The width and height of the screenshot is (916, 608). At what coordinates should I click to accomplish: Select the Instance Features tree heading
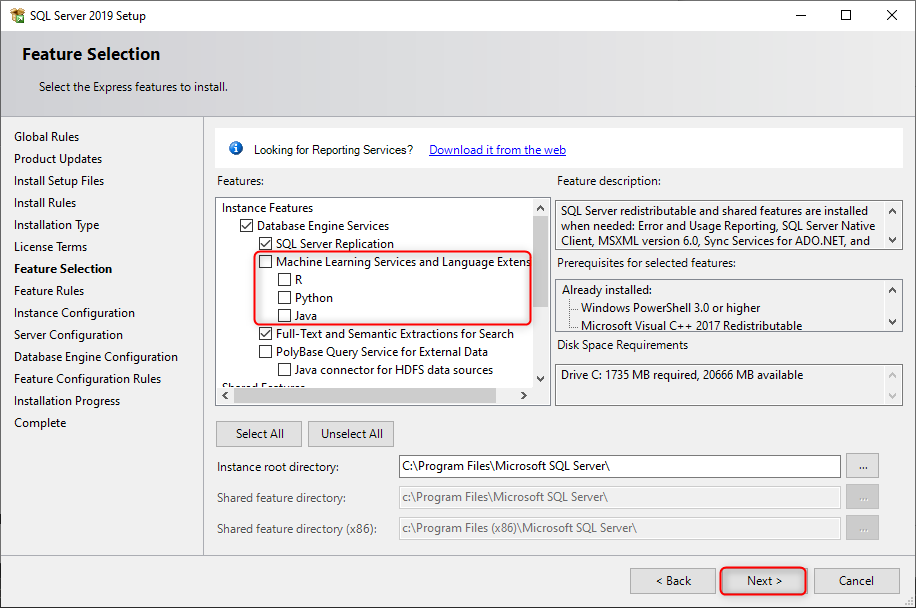tap(267, 208)
